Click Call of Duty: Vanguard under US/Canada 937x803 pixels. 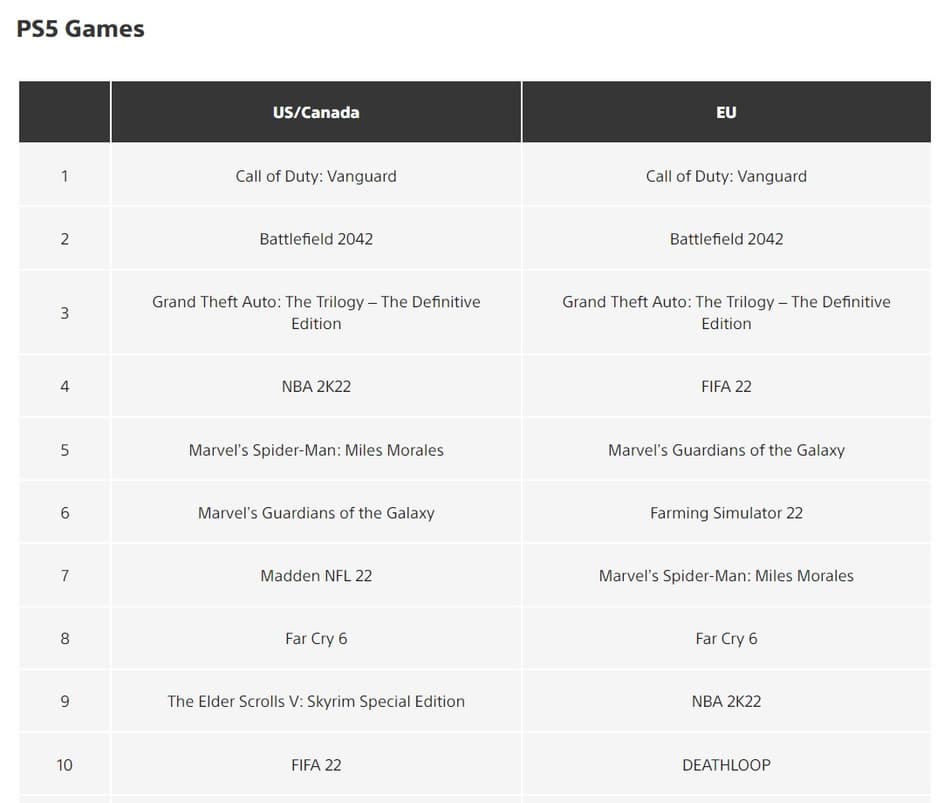pyautogui.click(x=316, y=176)
